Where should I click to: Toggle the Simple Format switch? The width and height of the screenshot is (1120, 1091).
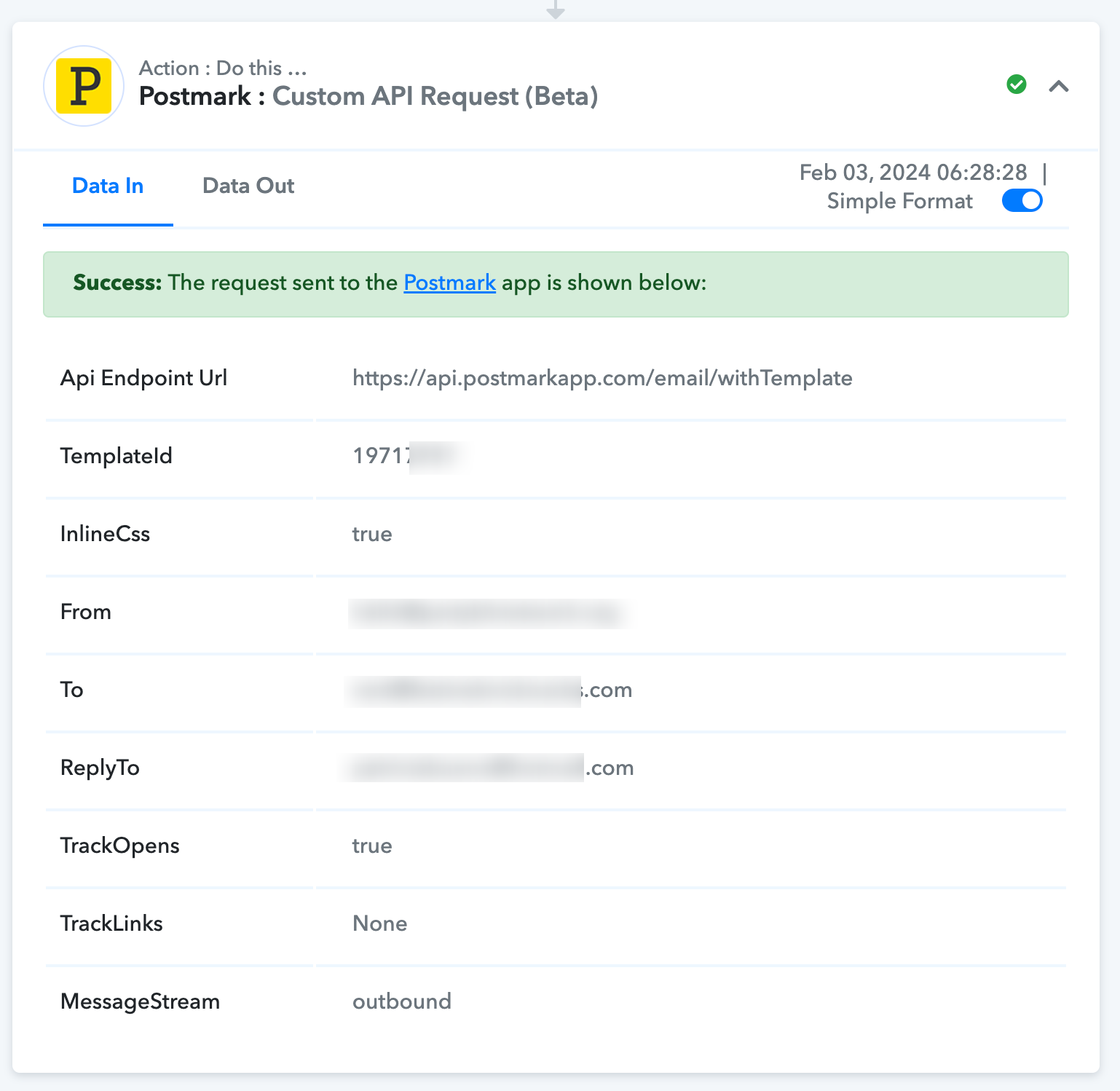tap(1022, 200)
